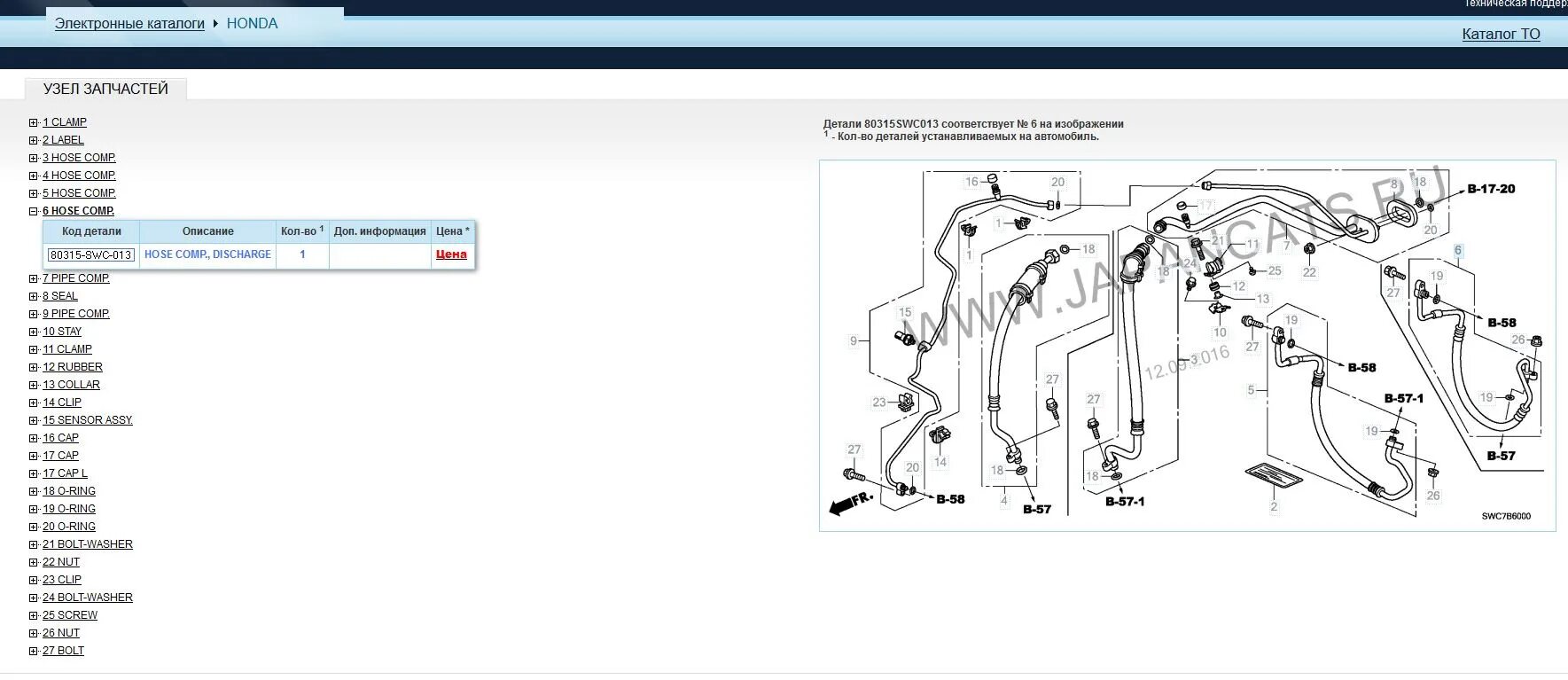Select 19 O-RING in parts list

pyautogui.click(x=69, y=509)
